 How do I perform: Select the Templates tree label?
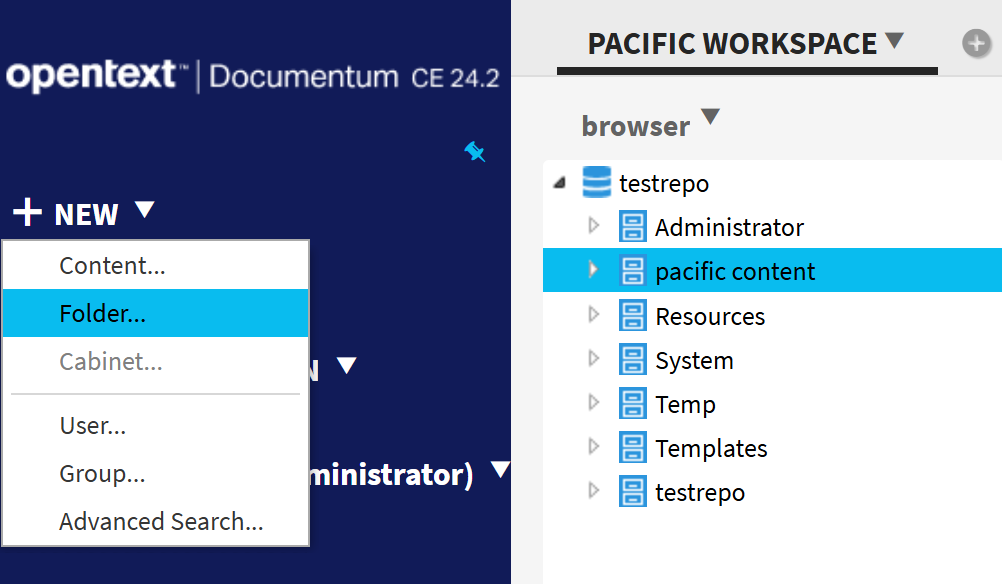[x=711, y=449]
